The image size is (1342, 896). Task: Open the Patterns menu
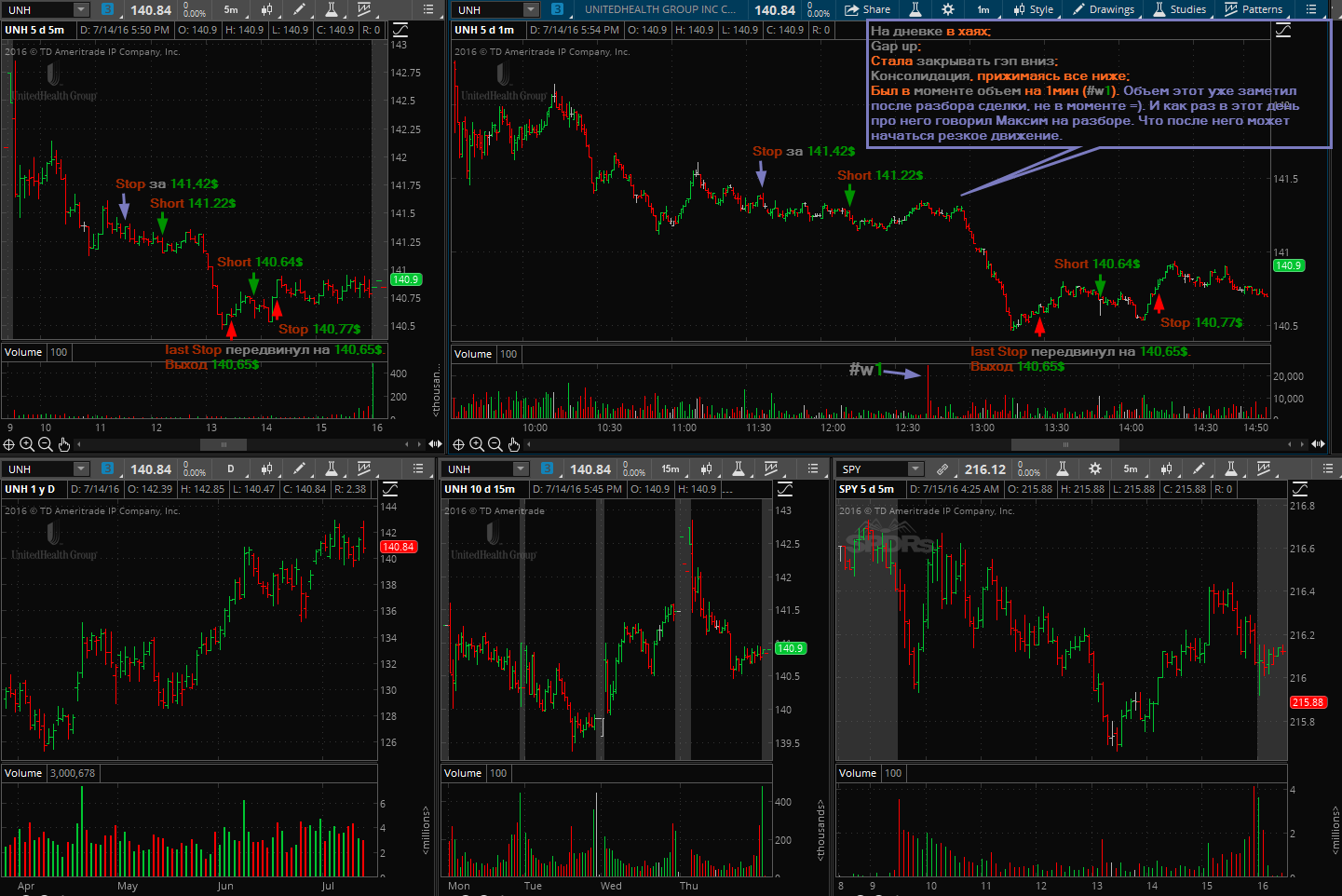(1254, 9)
